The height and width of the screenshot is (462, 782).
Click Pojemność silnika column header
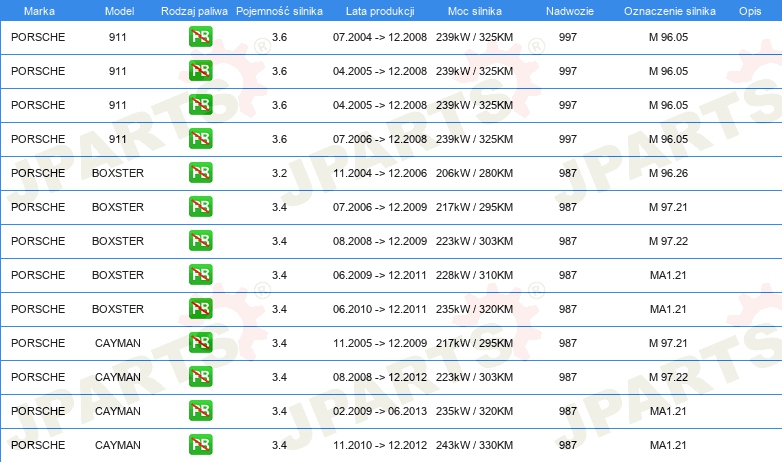click(x=279, y=11)
